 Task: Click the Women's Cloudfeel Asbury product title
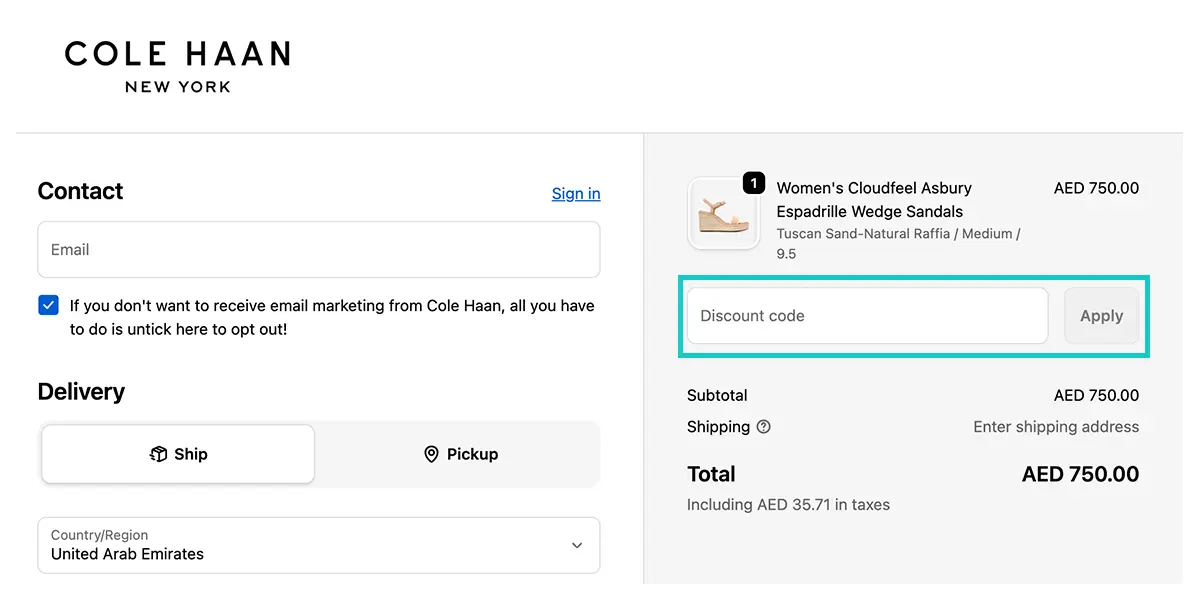coord(874,200)
